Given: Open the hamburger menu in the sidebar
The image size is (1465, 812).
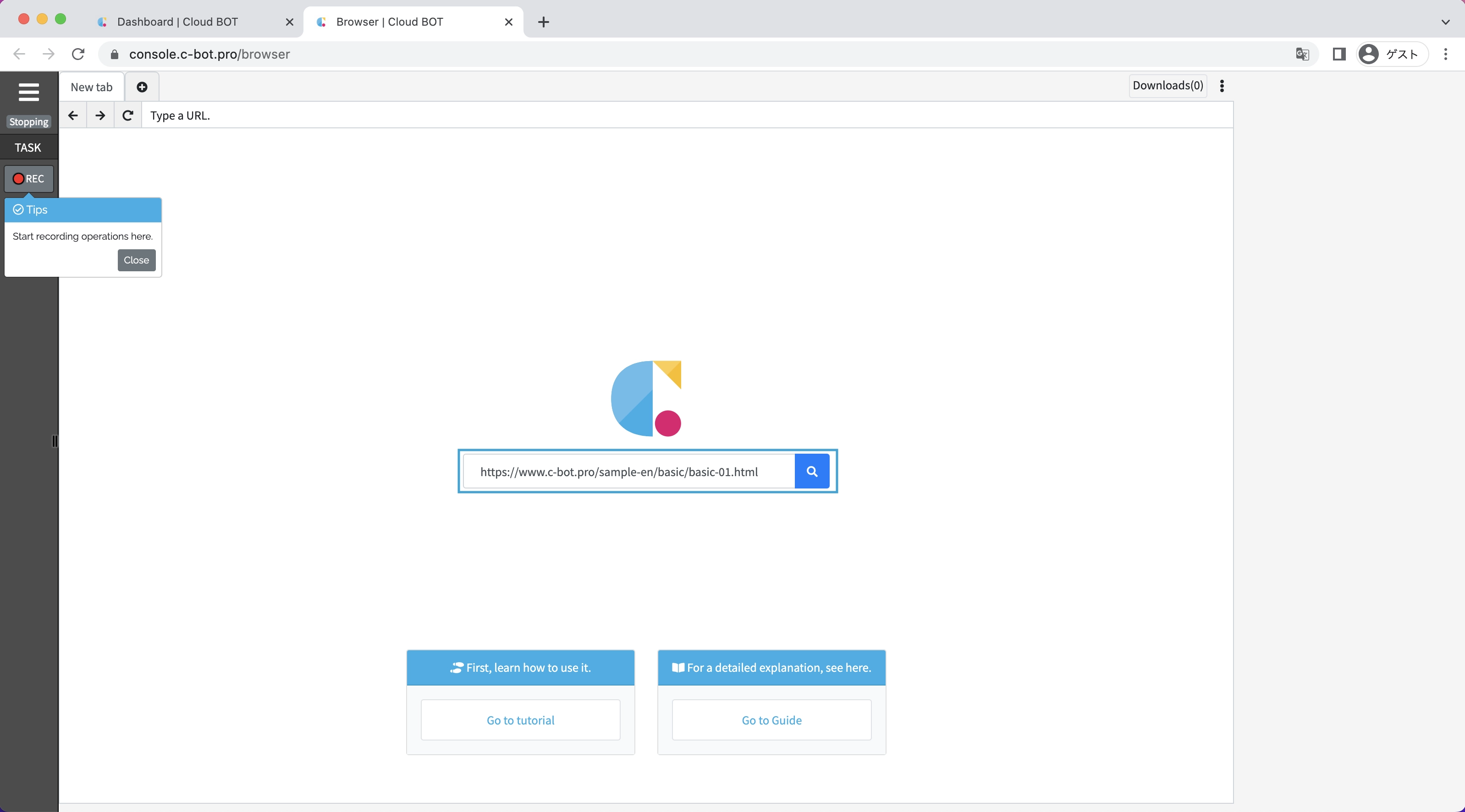Looking at the screenshot, I should [28, 92].
